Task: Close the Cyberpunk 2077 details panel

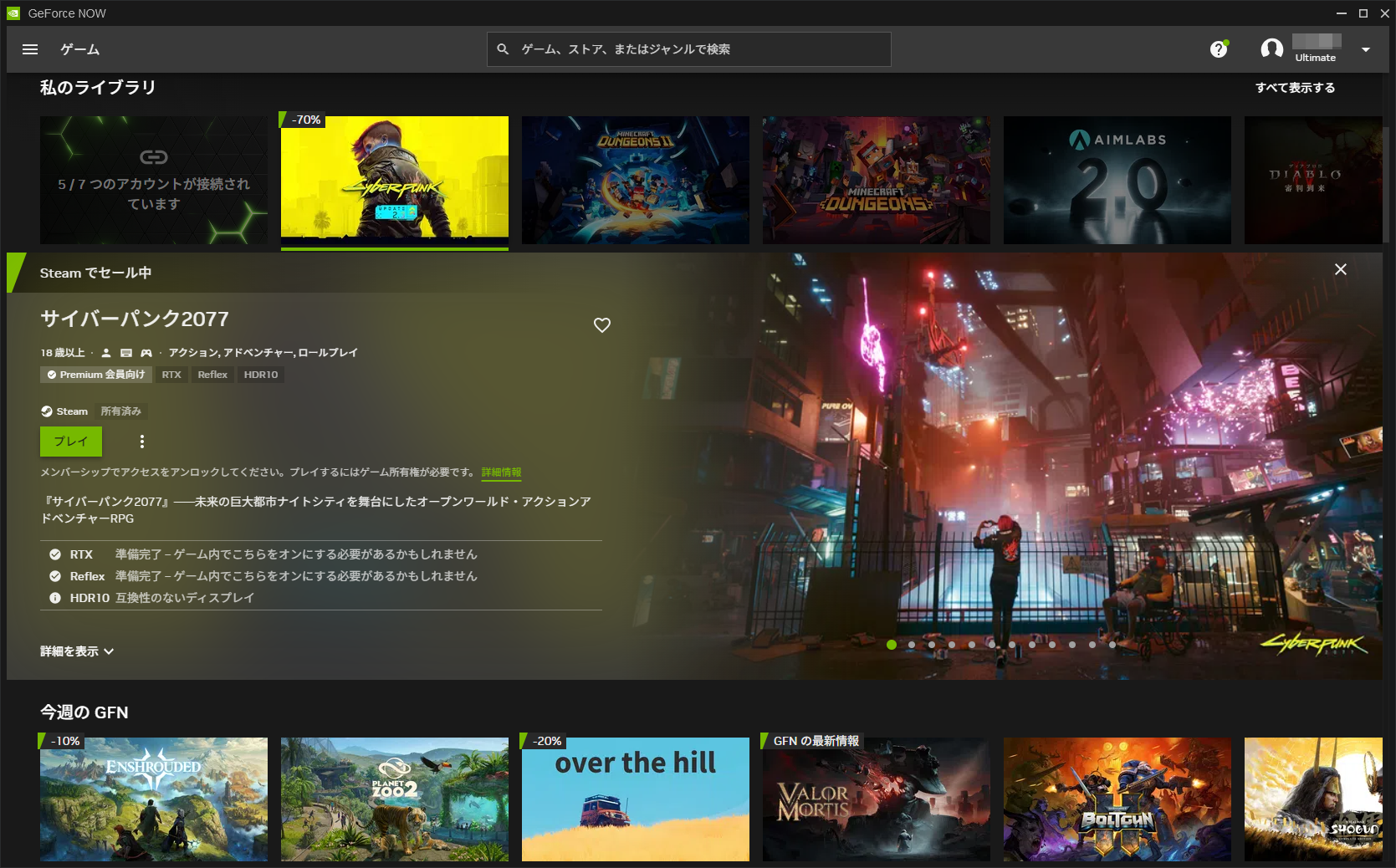Action: (x=1341, y=269)
